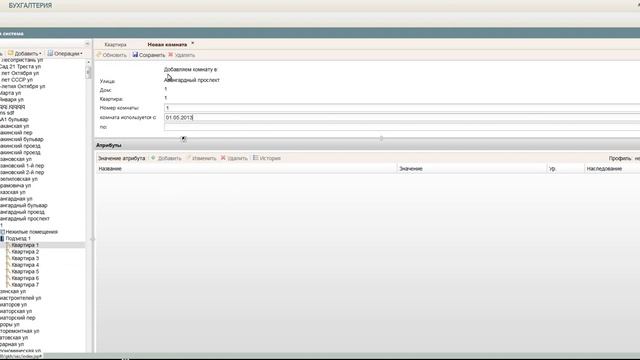The height and width of the screenshot is (360, 640).
Task: Click the tree row ending in 'ский 2-й пер'
Action: point(22,172)
